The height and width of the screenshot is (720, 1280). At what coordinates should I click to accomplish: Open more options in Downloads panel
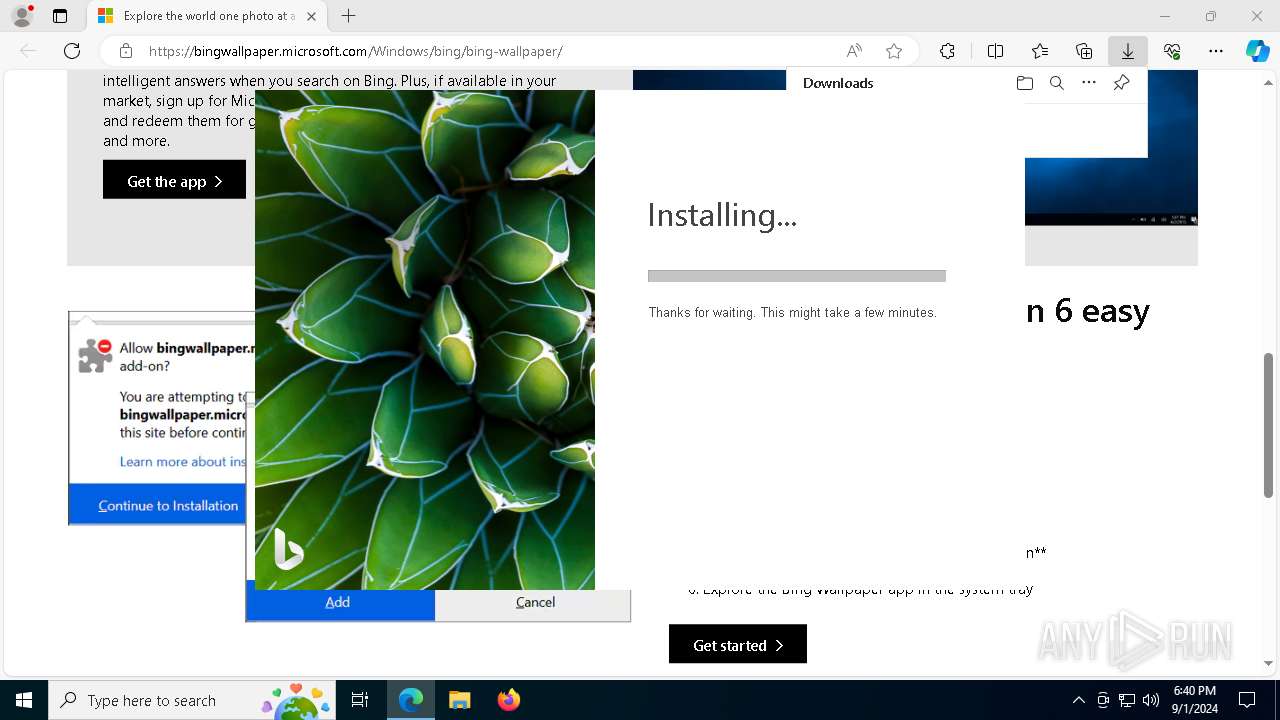pos(1089,83)
